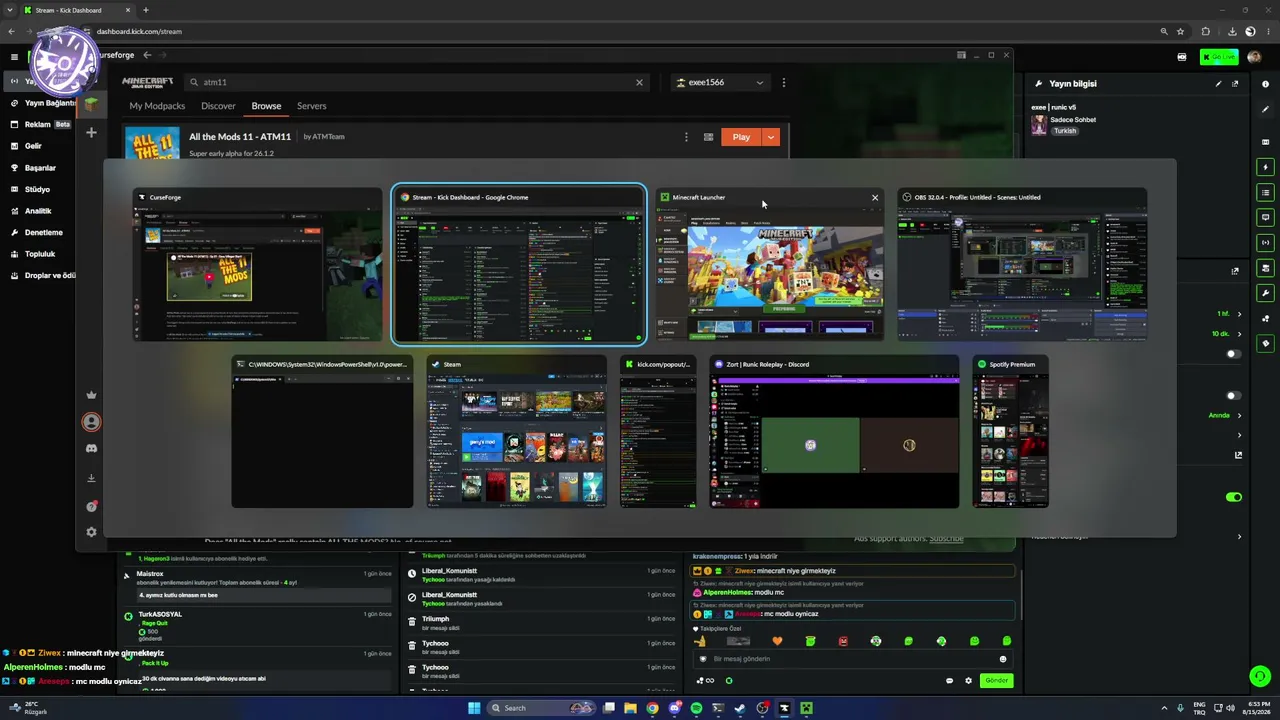The height and width of the screenshot is (720, 1280).
Task: Expand the 1 hf. setting chevron
Action: coord(1240,314)
